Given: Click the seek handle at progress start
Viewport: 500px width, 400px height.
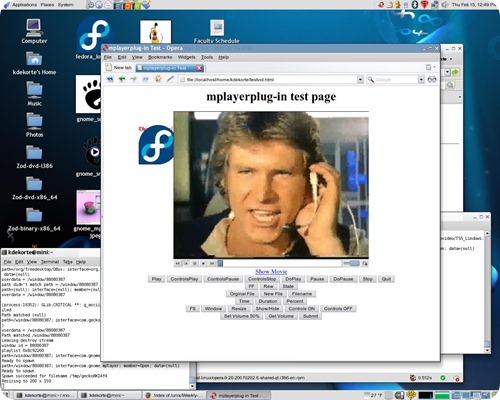Looking at the screenshot, I should (220, 263).
